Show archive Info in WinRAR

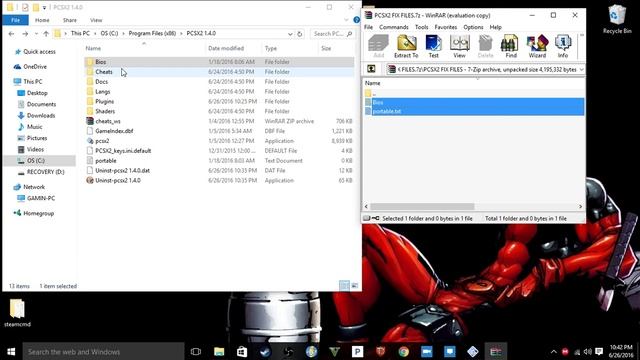[563, 46]
